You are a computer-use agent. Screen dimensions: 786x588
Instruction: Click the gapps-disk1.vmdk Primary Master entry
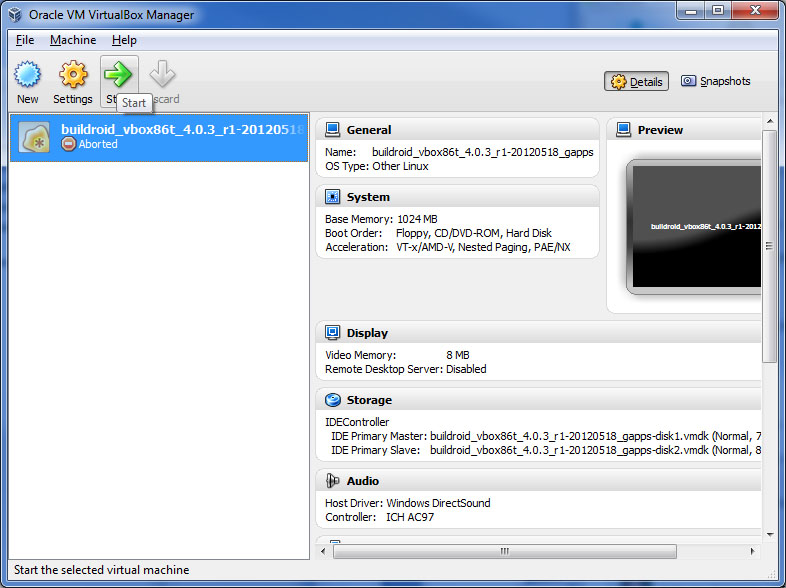click(x=546, y=436)
